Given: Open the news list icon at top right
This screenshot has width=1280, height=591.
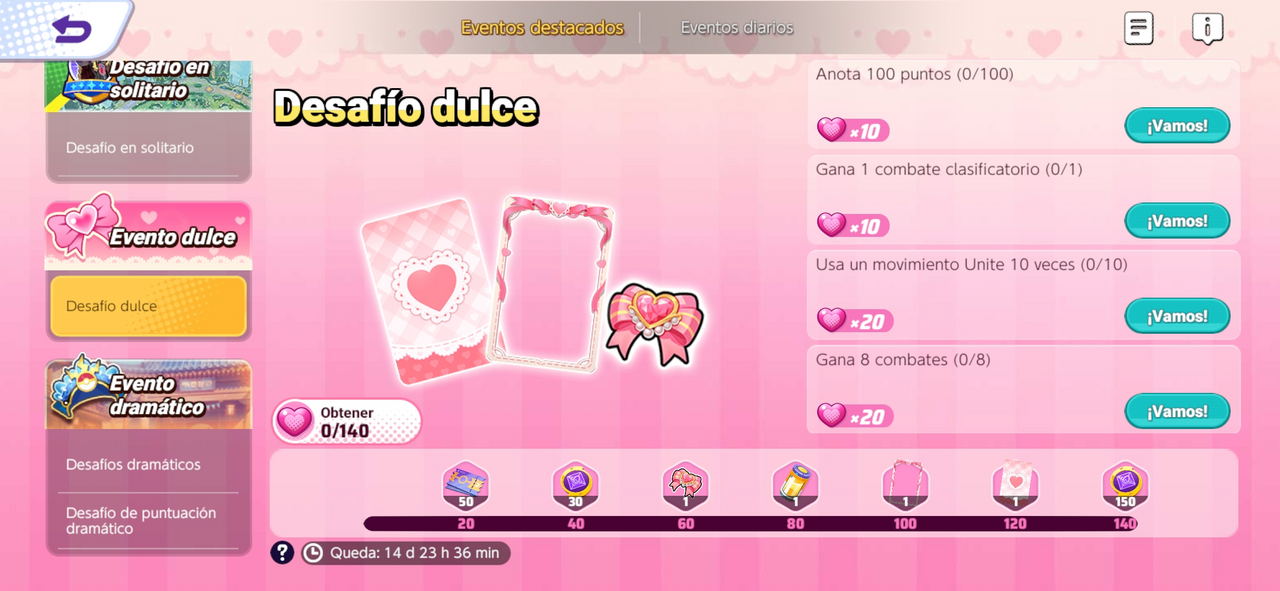Looking at the screenshot, I should click(1138, 28).
